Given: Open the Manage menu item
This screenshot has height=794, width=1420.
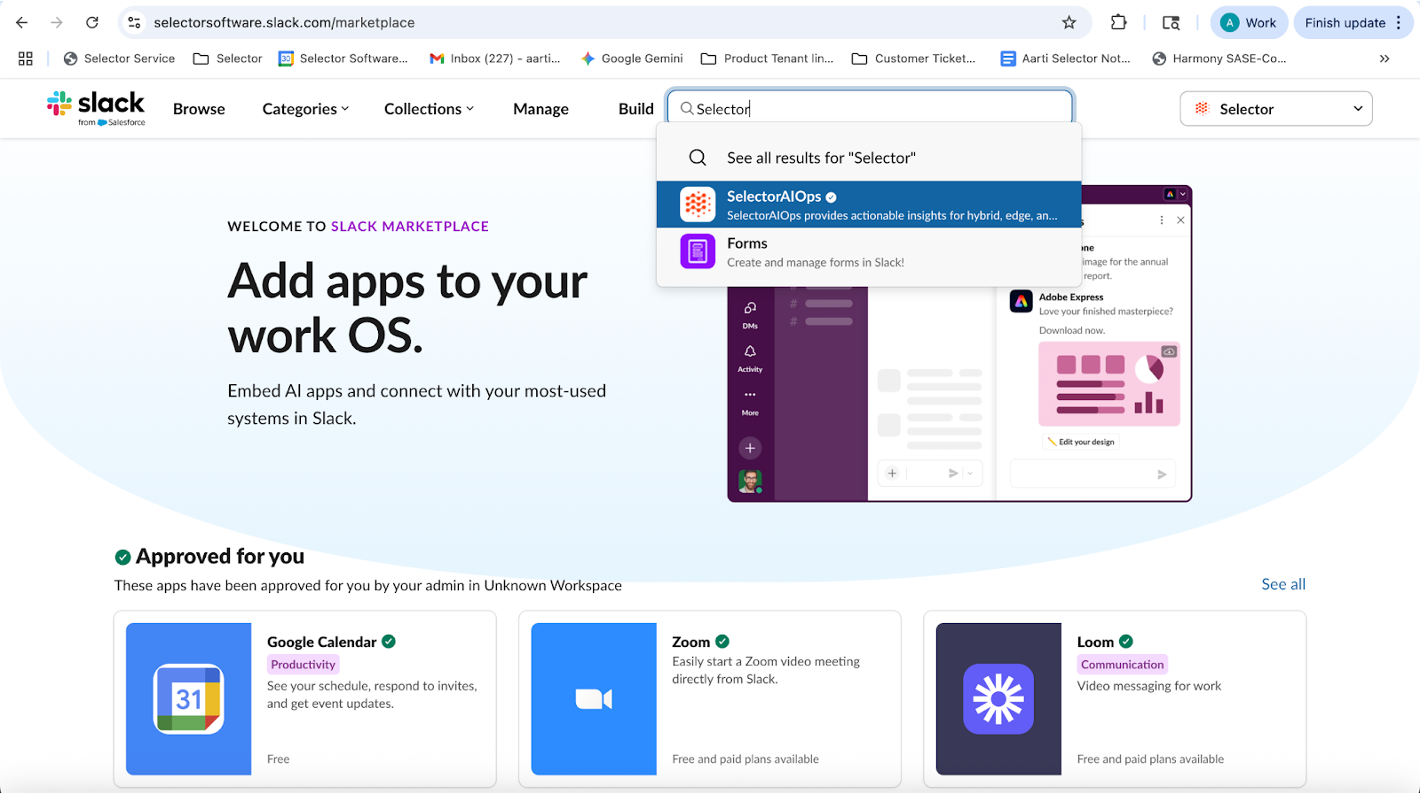Looking at the screenshot, I should [x=540, y=108].
